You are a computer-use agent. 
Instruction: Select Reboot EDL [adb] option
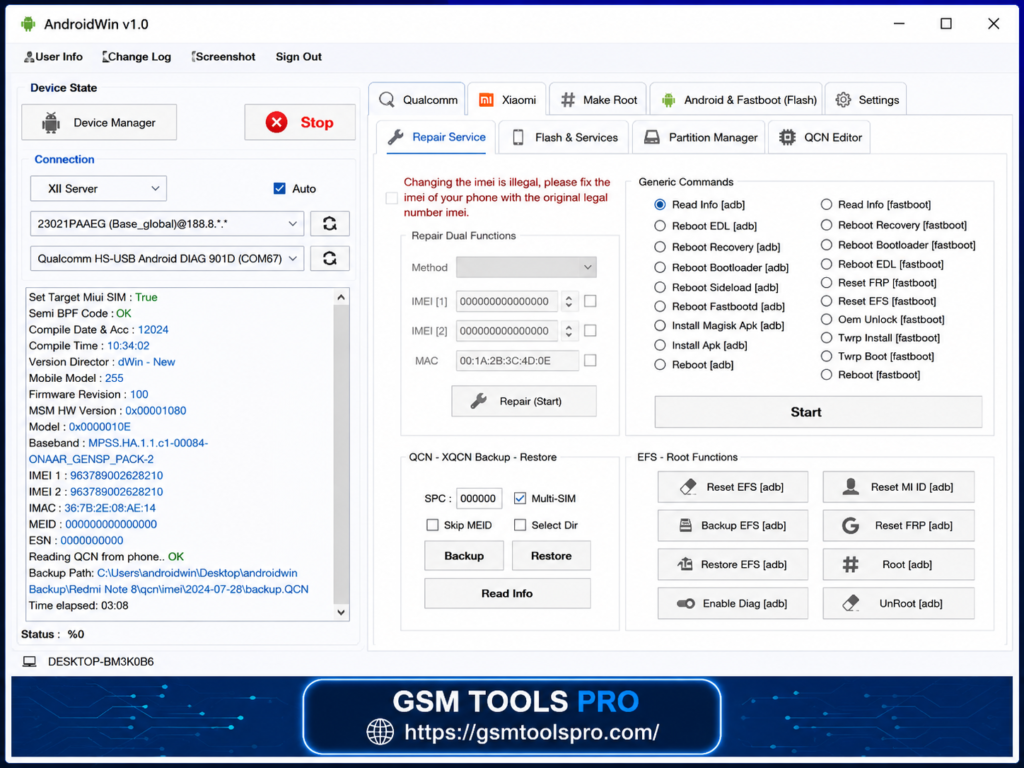pyautogui.click(x=660, y=226)
